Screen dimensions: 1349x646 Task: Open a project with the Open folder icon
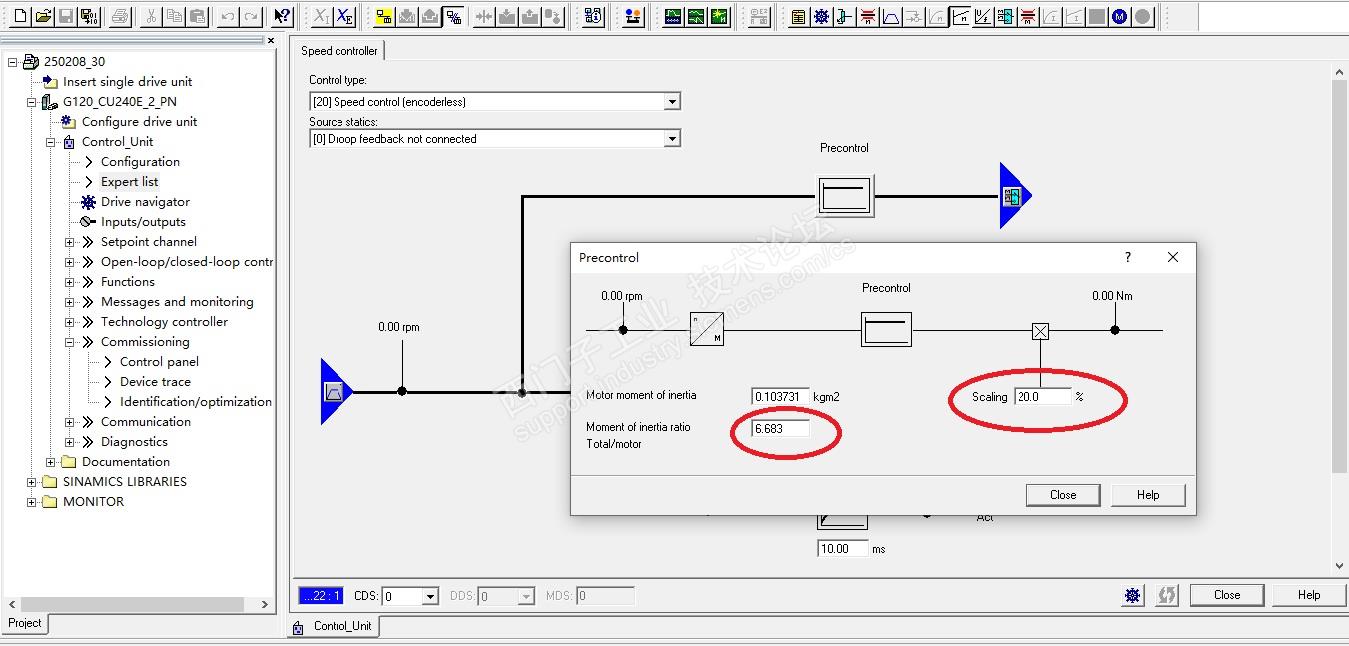[x=43, y=16]
